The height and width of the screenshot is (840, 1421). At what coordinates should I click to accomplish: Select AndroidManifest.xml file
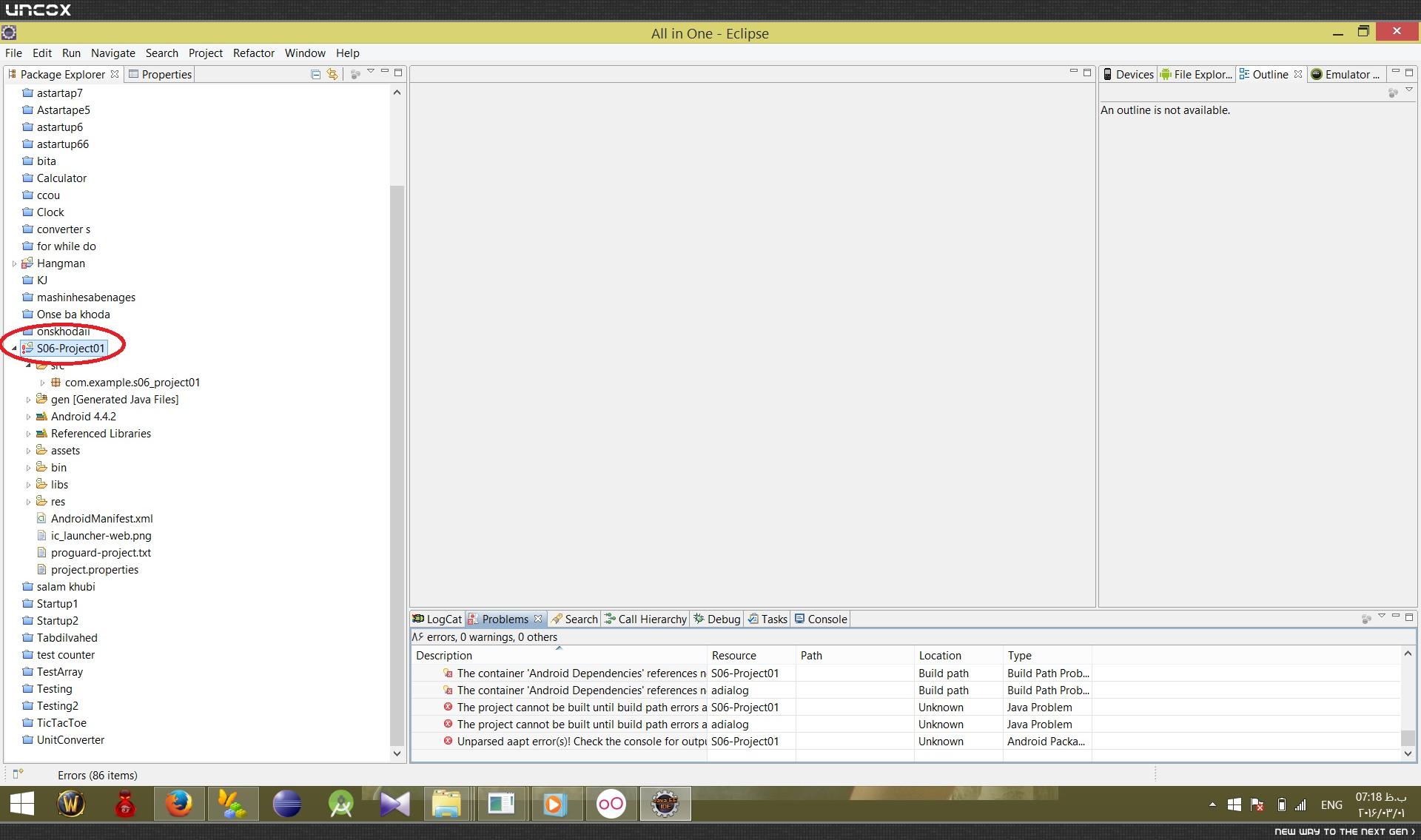coord(101,519)
